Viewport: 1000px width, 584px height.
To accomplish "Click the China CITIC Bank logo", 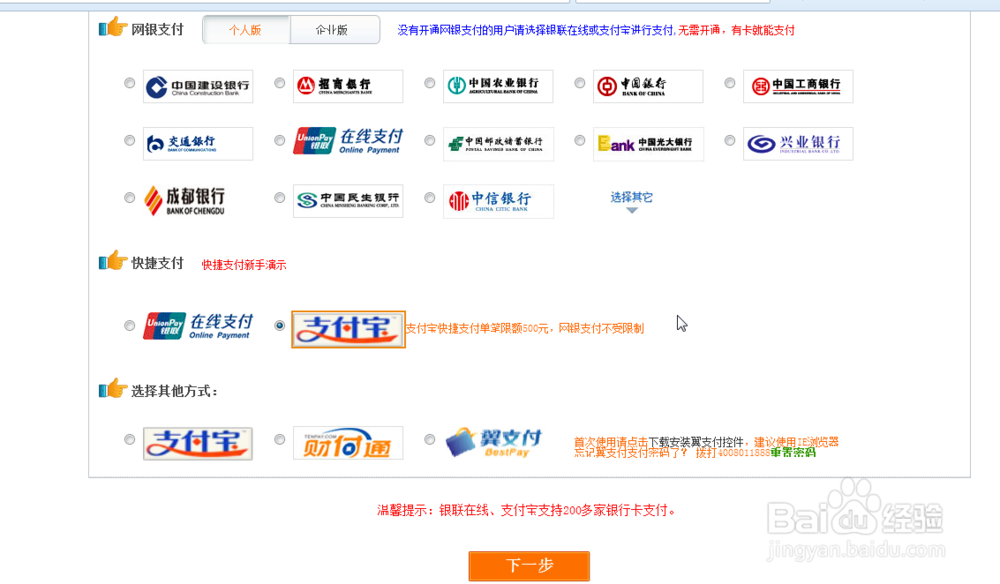I will [498, 201].
